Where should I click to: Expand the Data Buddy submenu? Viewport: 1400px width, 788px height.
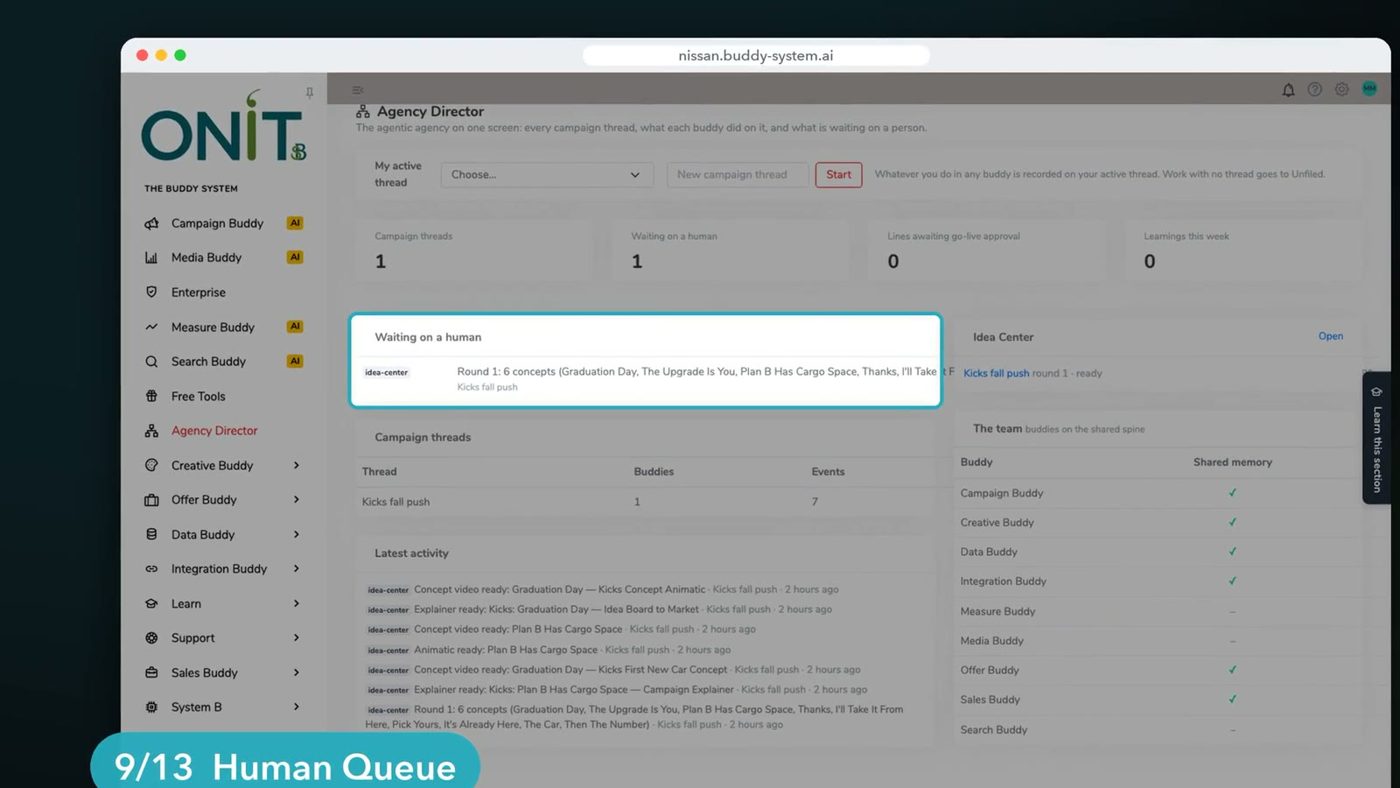pos(296,534)
